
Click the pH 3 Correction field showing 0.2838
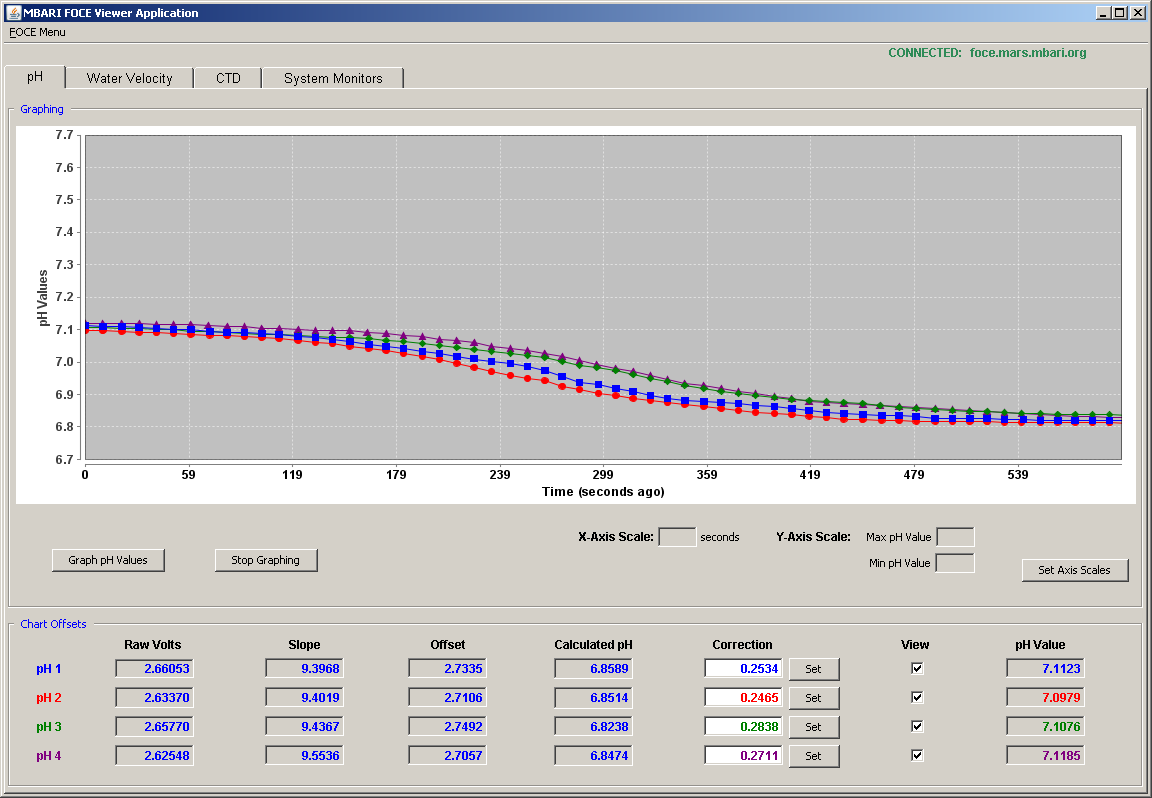click(744, 727)
